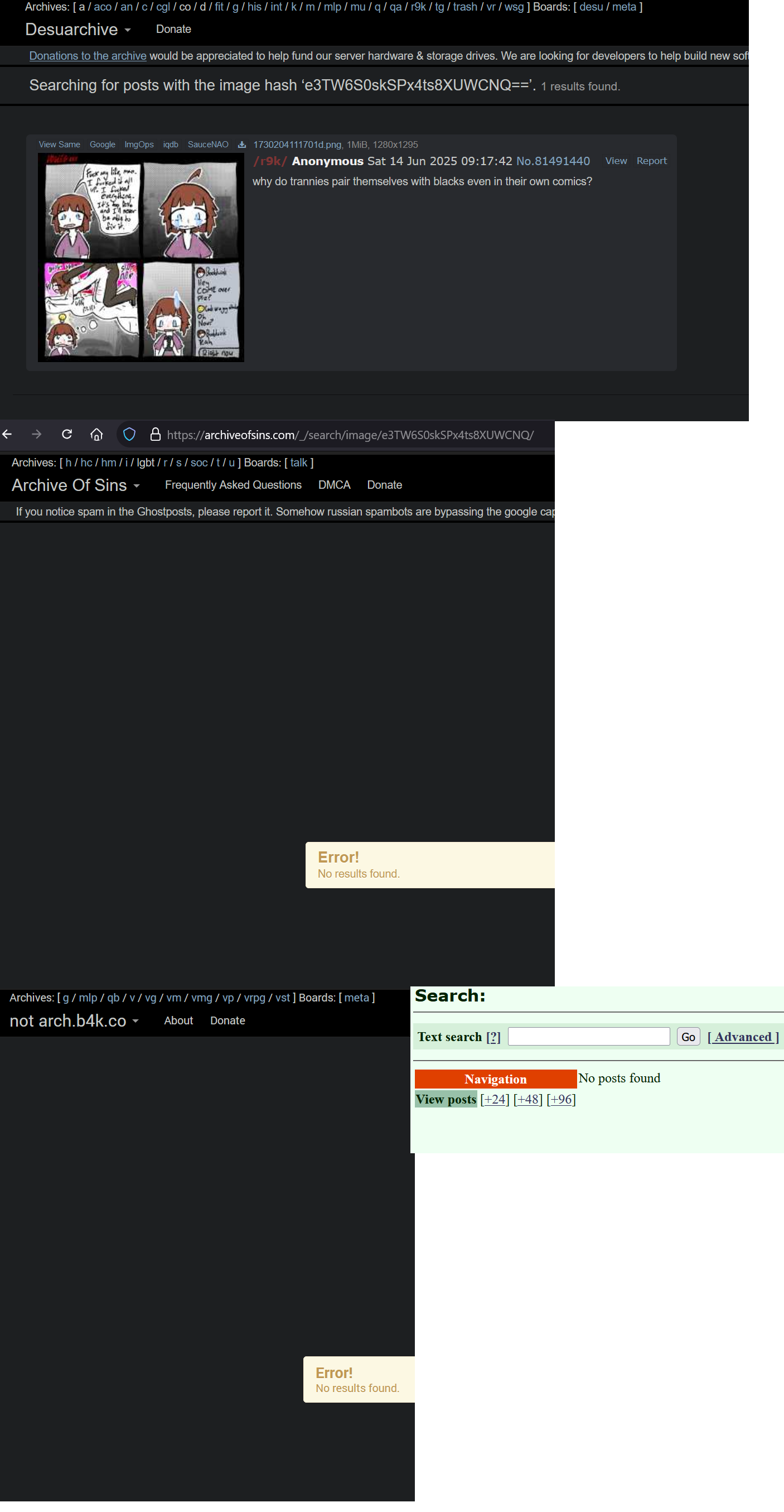
Task: Follow the 'Donations to the archive' link
Action: pos(88,56)
